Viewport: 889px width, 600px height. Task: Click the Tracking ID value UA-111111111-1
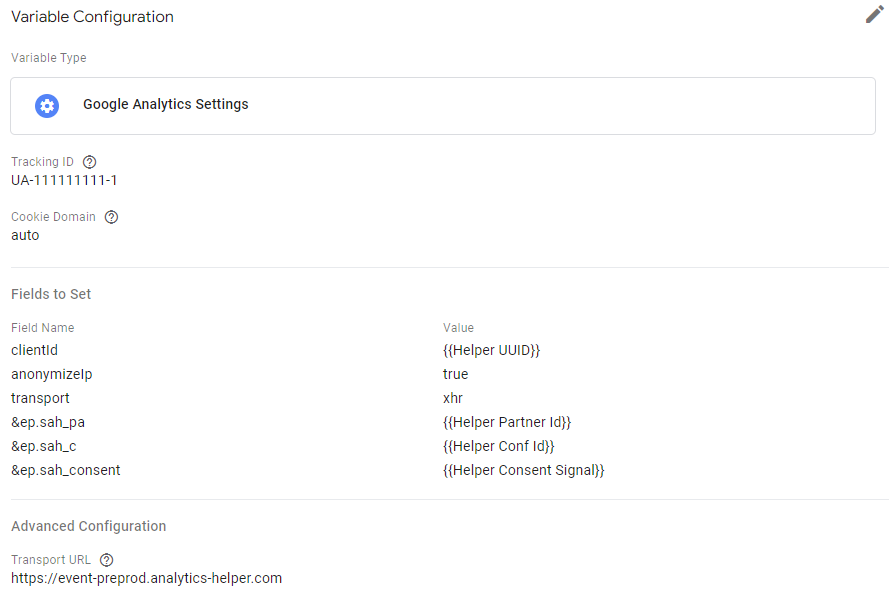[x=64, y=180]
